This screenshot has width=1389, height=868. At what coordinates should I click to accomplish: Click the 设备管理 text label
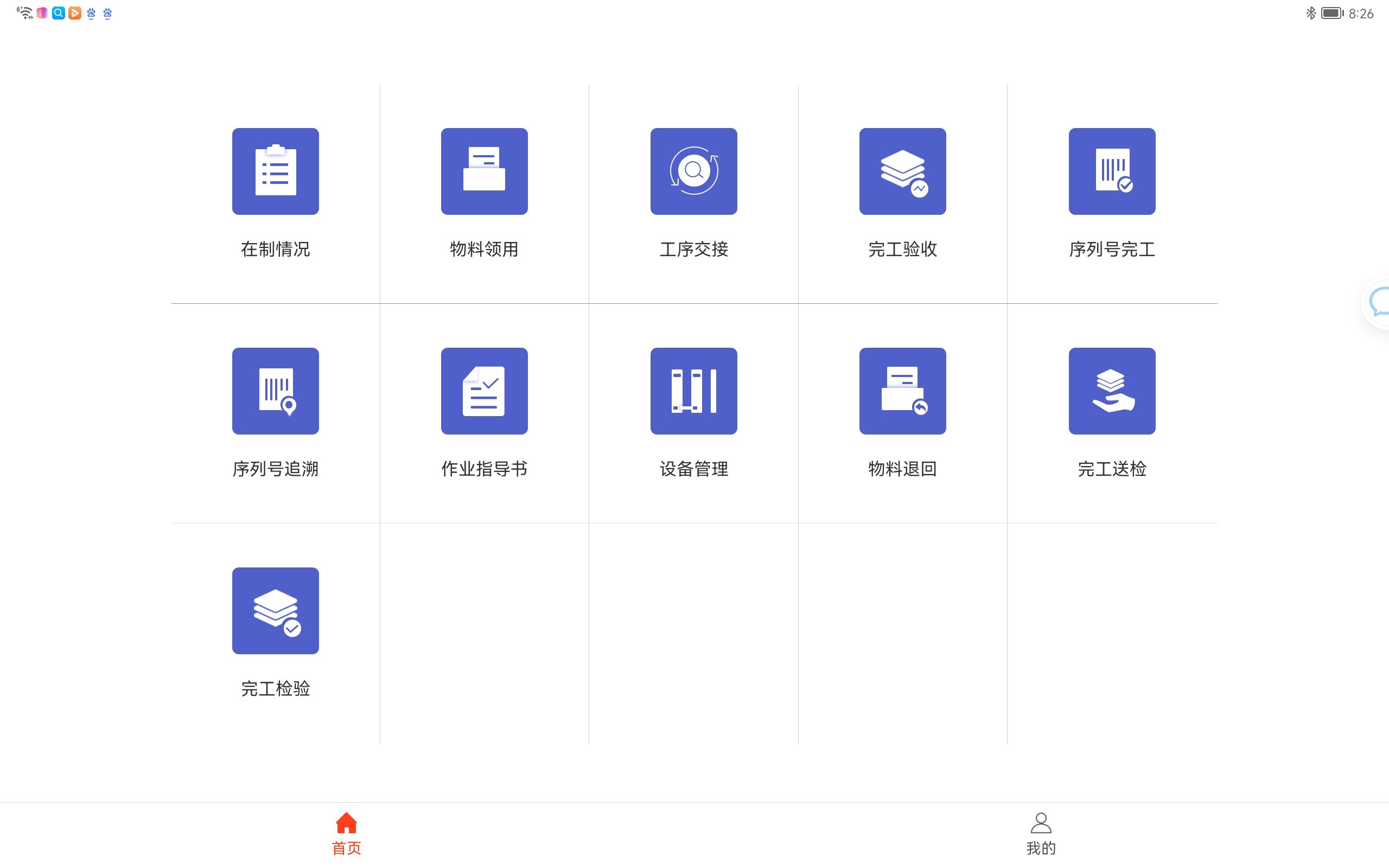click(693, 469)
